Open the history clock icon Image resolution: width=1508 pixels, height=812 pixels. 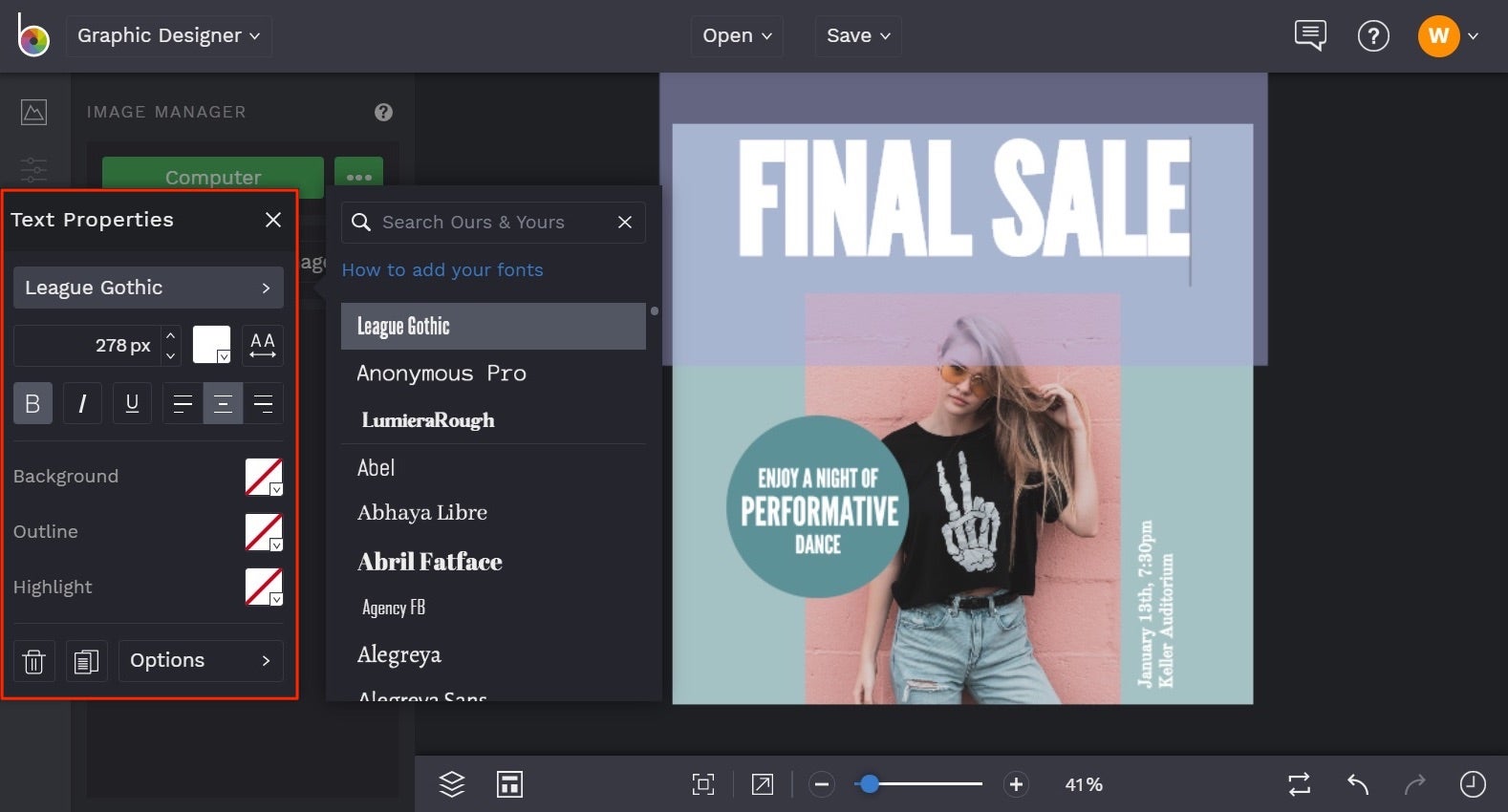coord(1473,784)
